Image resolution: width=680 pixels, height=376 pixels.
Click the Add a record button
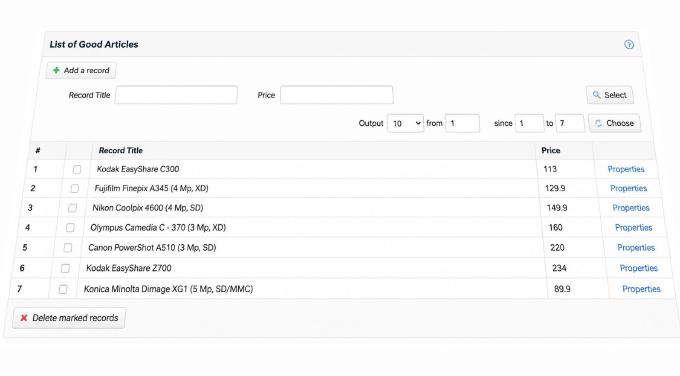[81, 70]
